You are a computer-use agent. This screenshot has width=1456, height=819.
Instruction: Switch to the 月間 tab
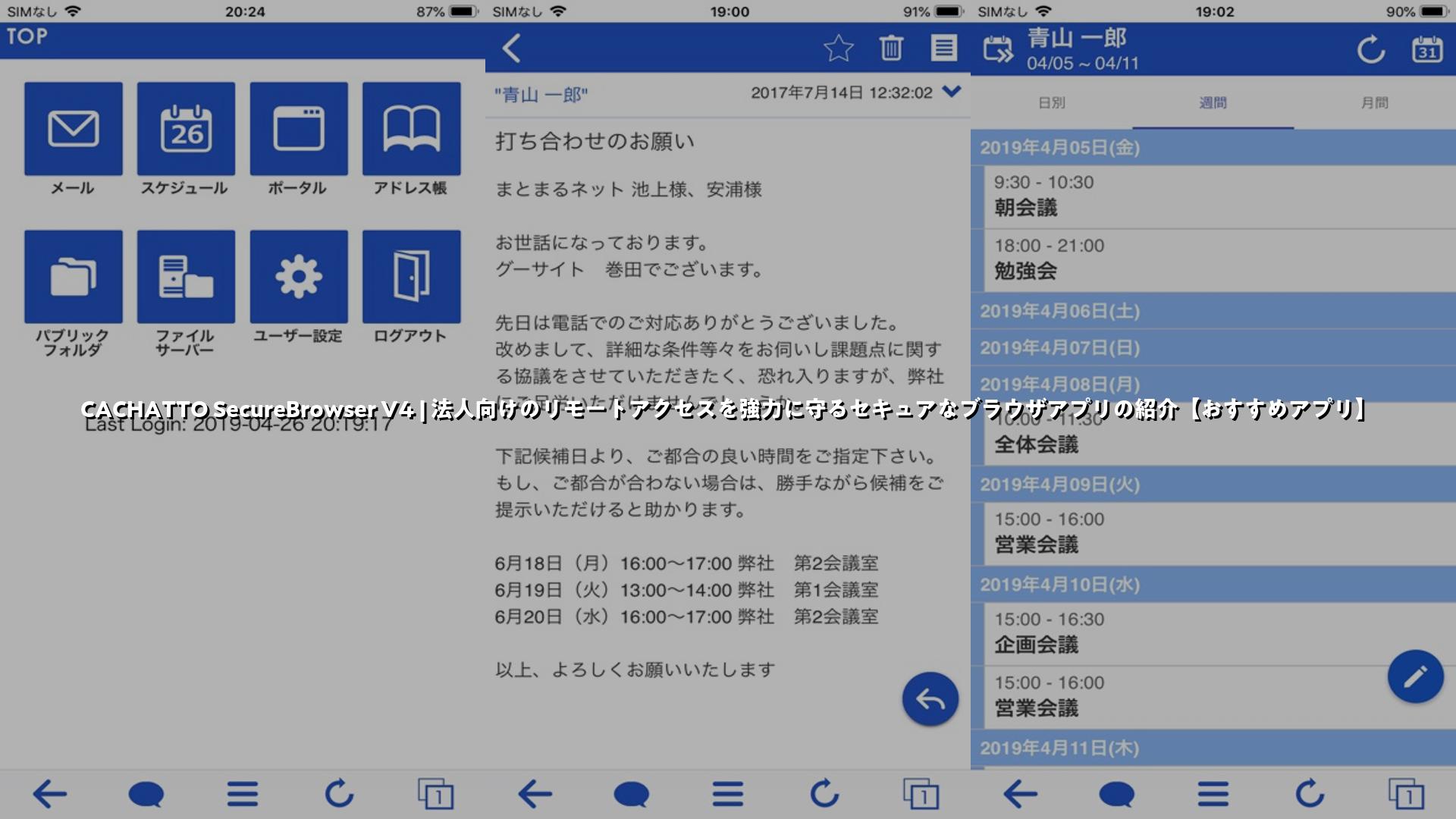pos(1375,102)
